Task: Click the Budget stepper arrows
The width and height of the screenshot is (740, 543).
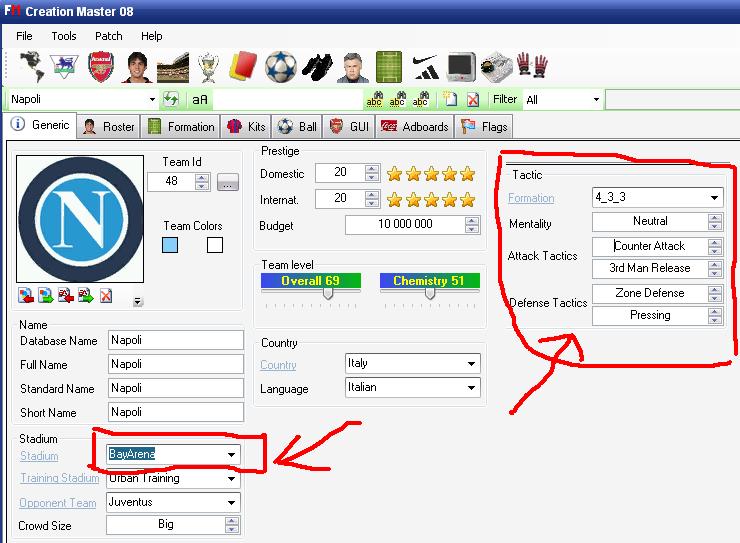Action: point(471,225)
